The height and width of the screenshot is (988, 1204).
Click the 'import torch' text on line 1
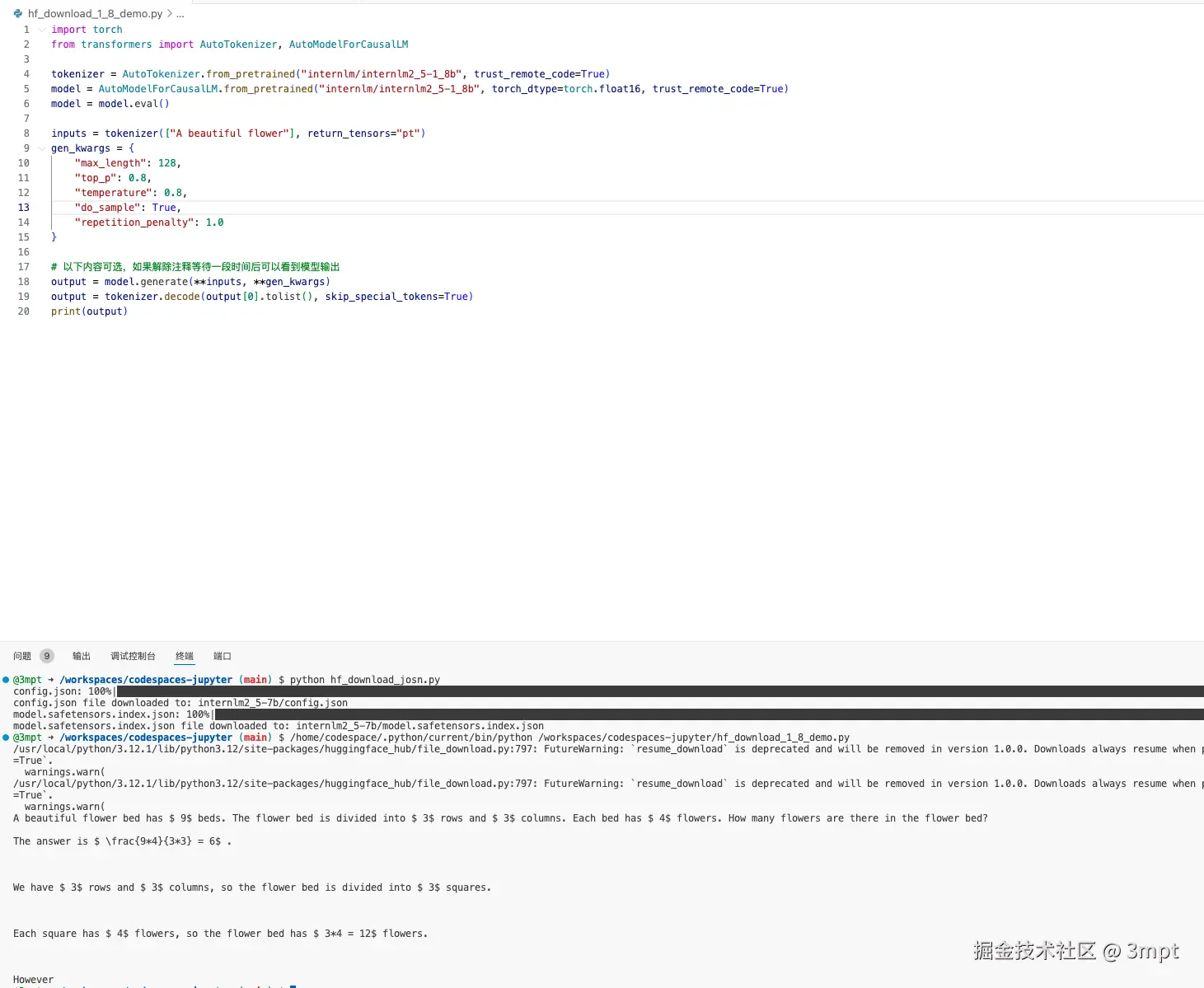(87, 30)
